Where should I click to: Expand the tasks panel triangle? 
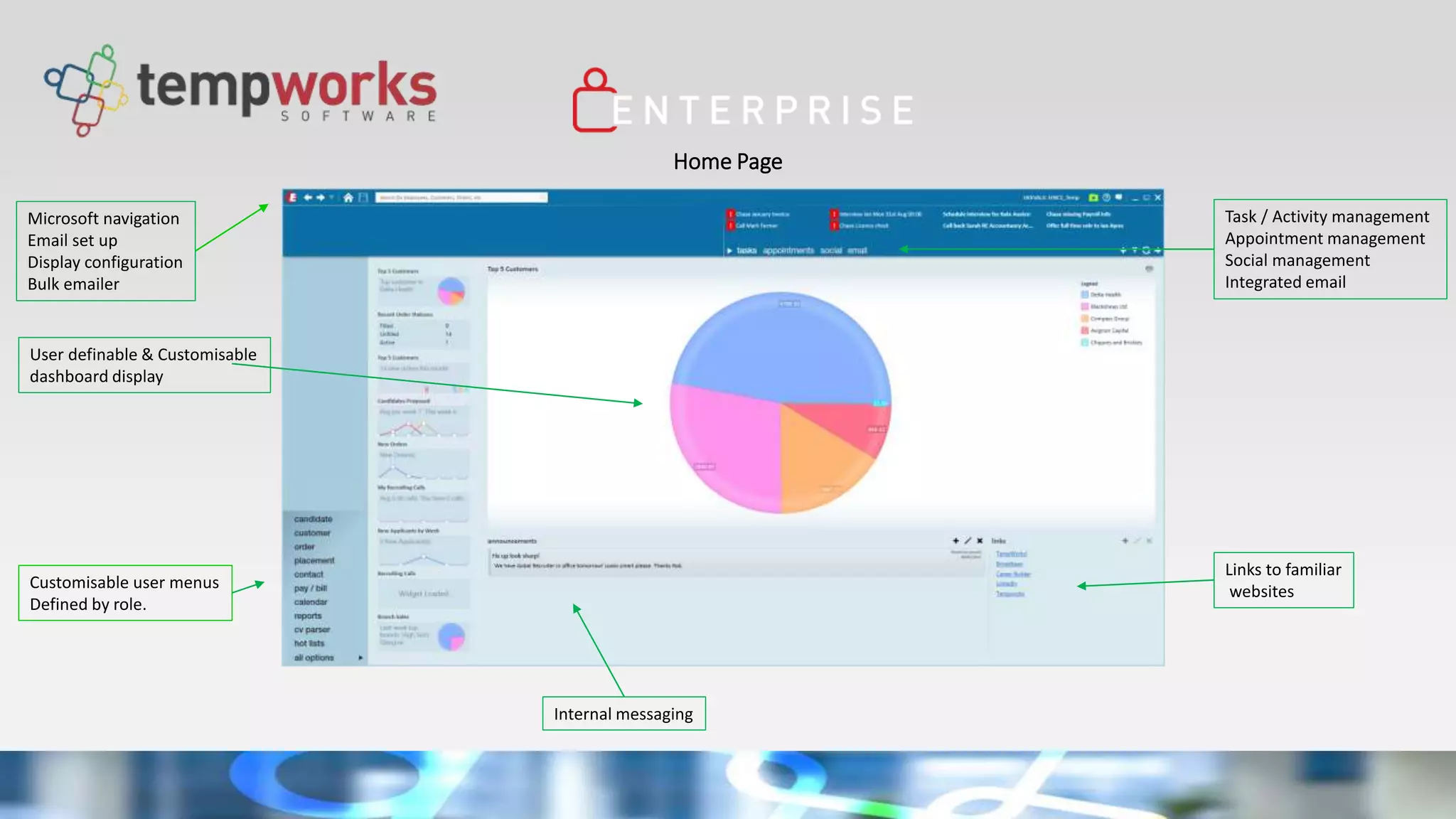(x=729, y=250)
